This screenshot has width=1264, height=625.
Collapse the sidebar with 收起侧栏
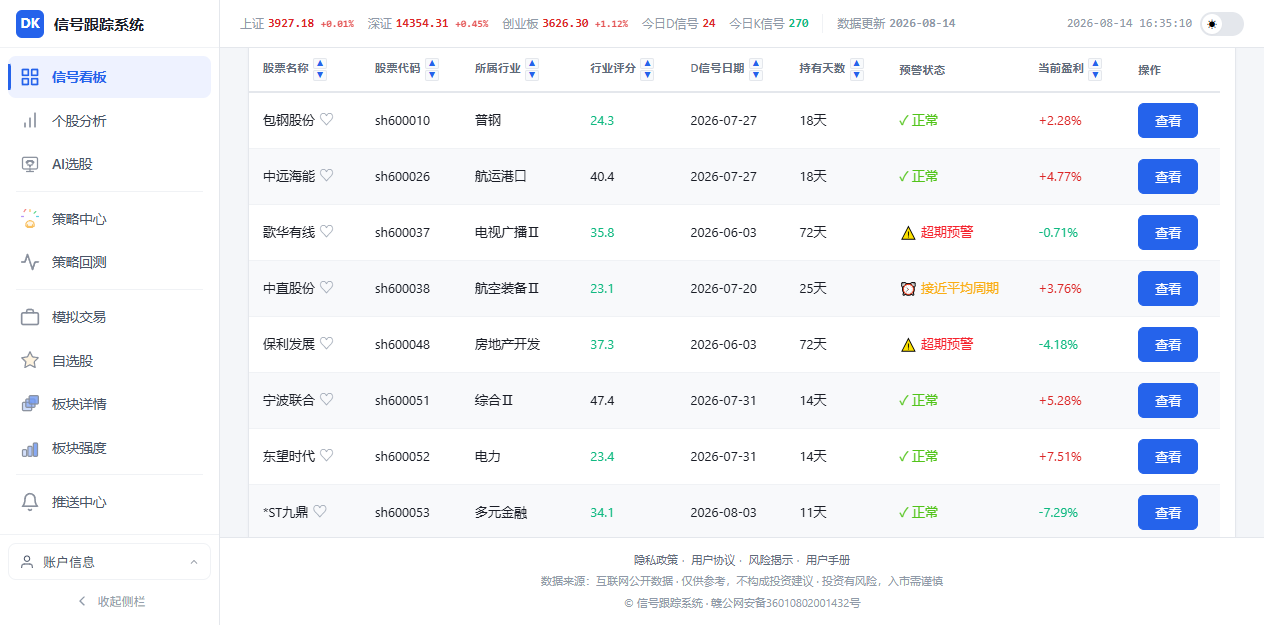[x=110, y=601]
